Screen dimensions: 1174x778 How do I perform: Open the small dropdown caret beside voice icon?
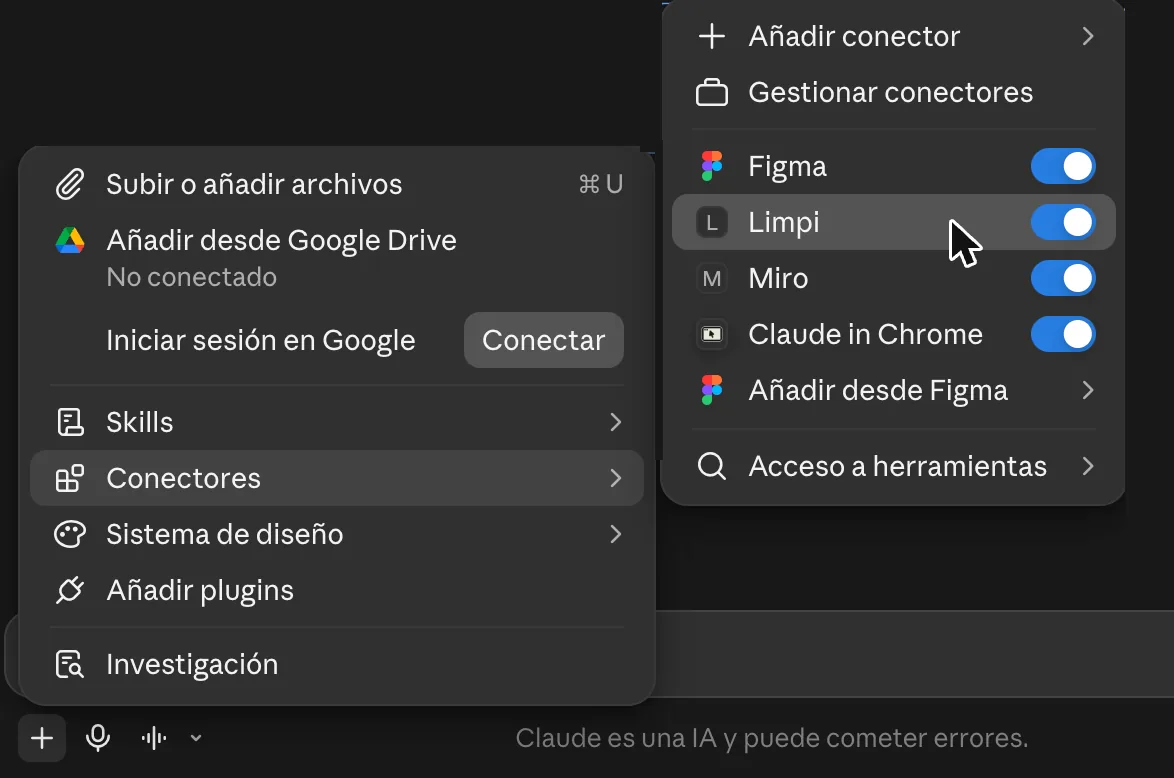click(x=195, y=738)
